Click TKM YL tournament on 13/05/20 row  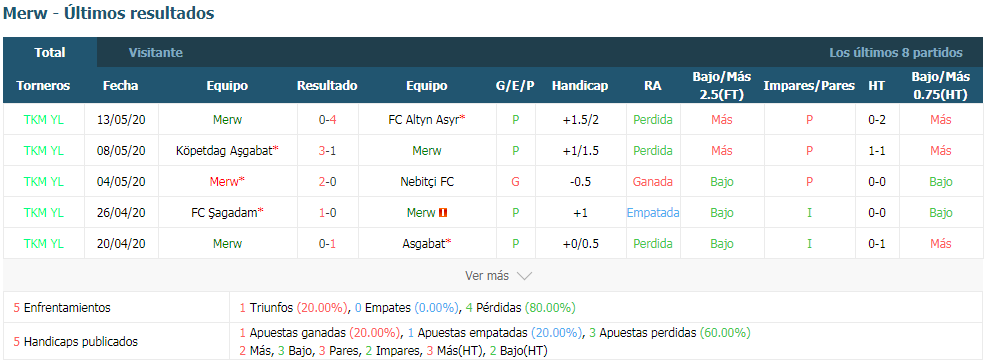coord(44,119)
